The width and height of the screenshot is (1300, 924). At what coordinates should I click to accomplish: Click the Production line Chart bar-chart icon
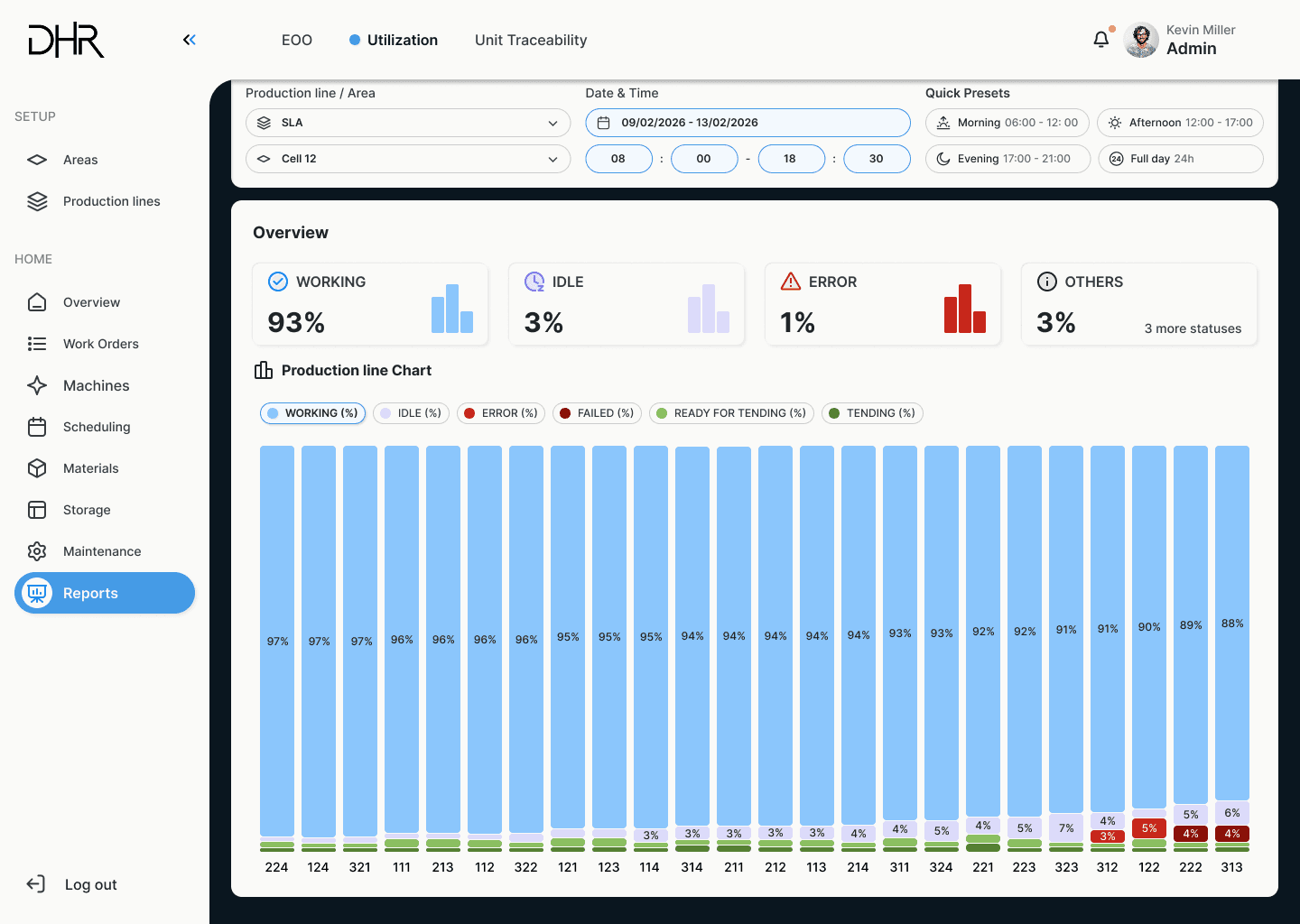pyautogui.click(x=263, y=370)
